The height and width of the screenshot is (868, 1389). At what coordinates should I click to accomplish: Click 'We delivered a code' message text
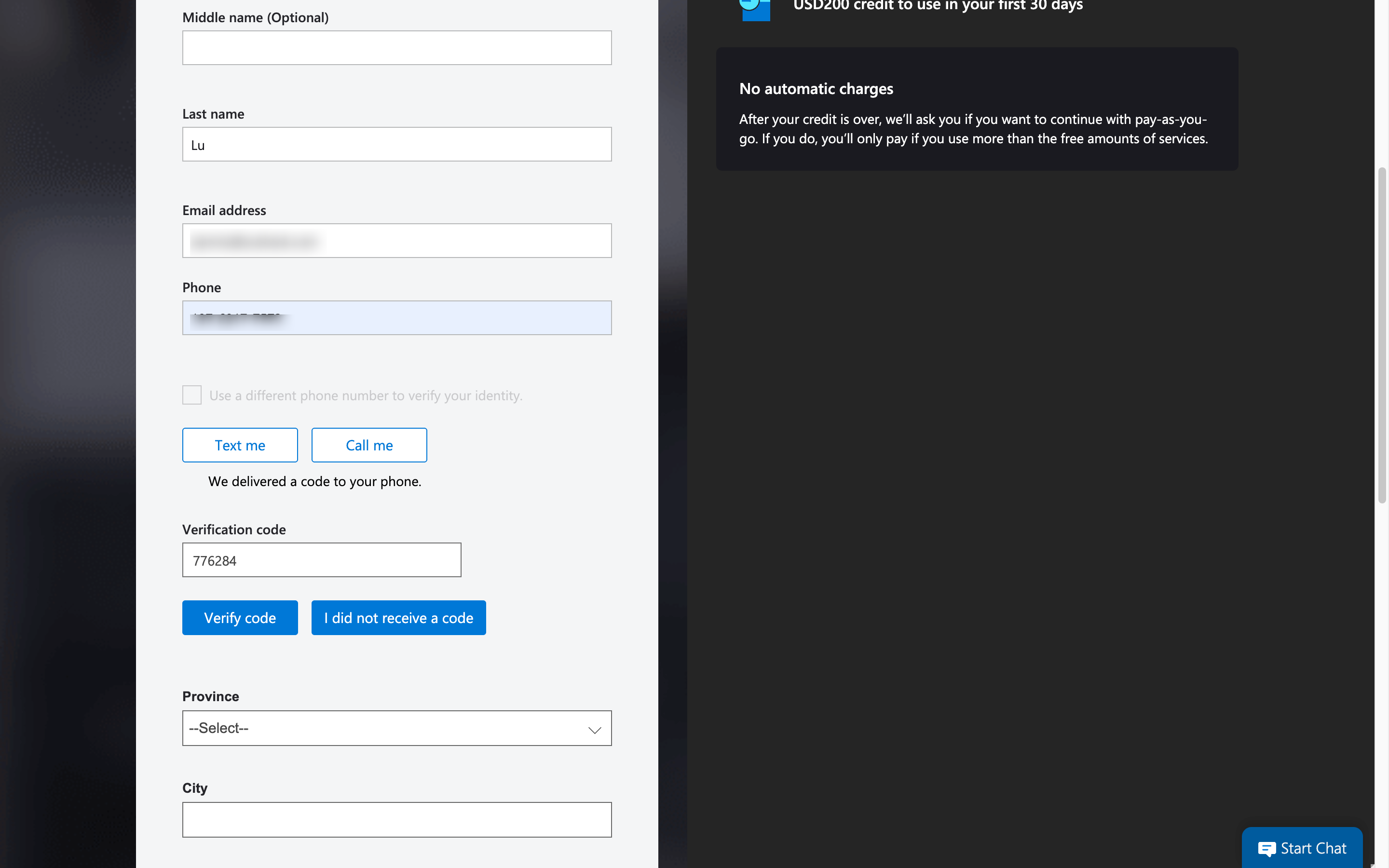(314, 481)
